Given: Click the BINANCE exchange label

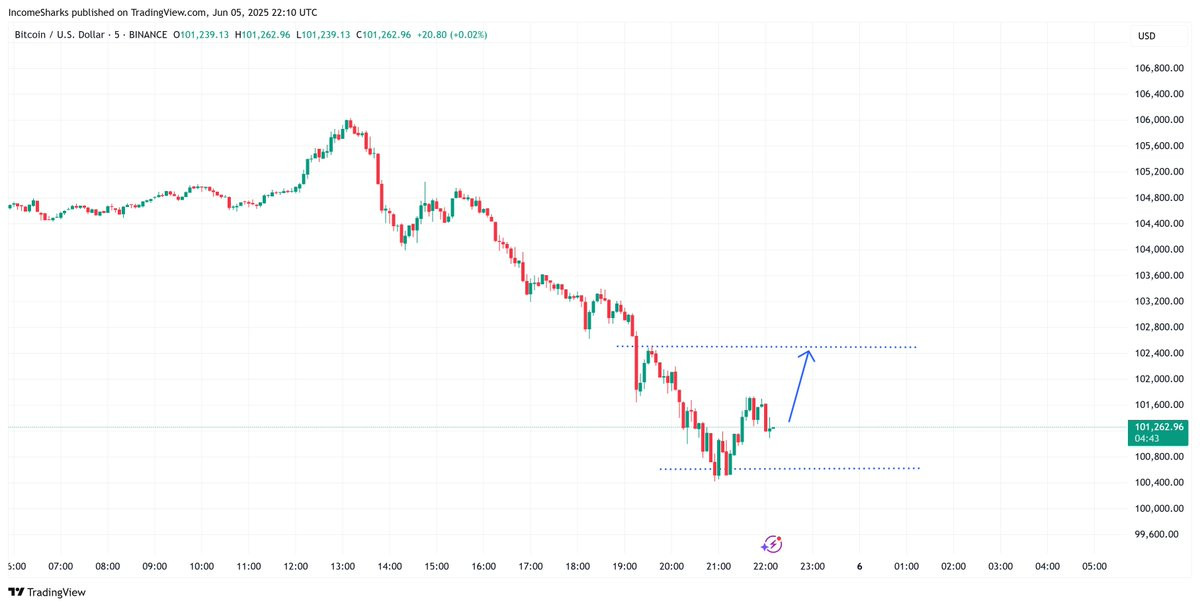Looking at the screenshot, I should 147,35.
